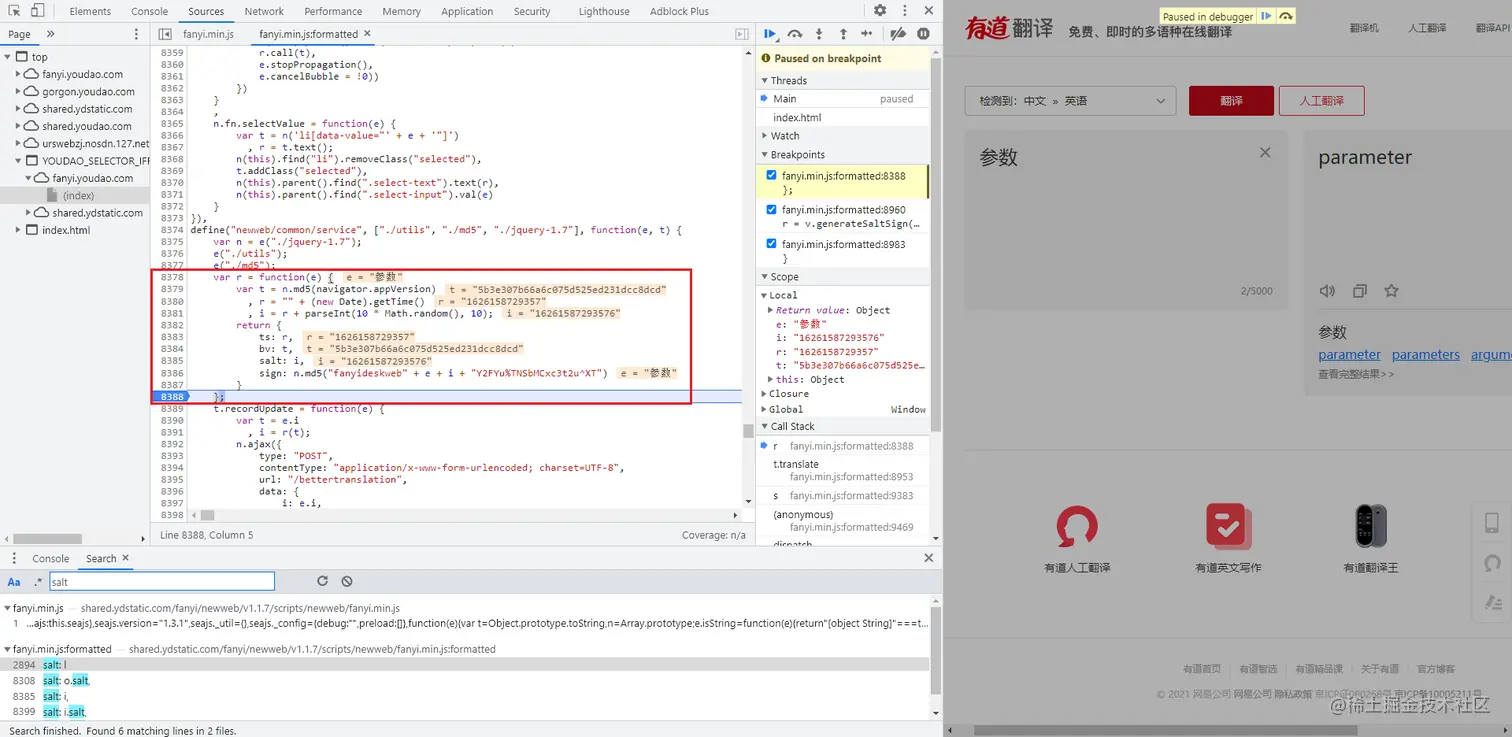Step over from Paused in debugger overlay
Image resolution: width=1512 pixels, height=737 pixels.
point(1286,17)
